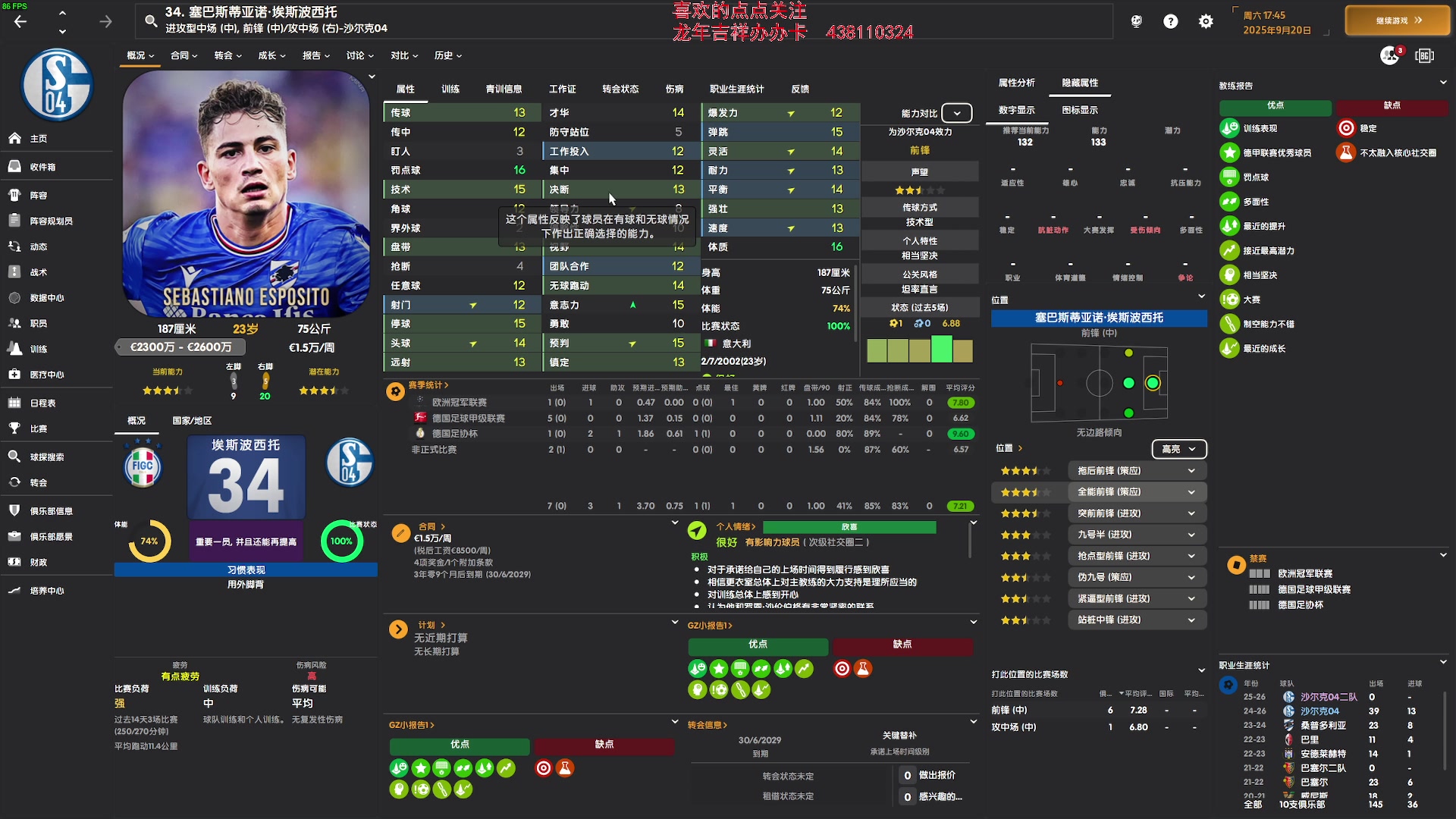Select 属性分析 panel
The image size is (1456, 819).
[x=1017, y=83]
